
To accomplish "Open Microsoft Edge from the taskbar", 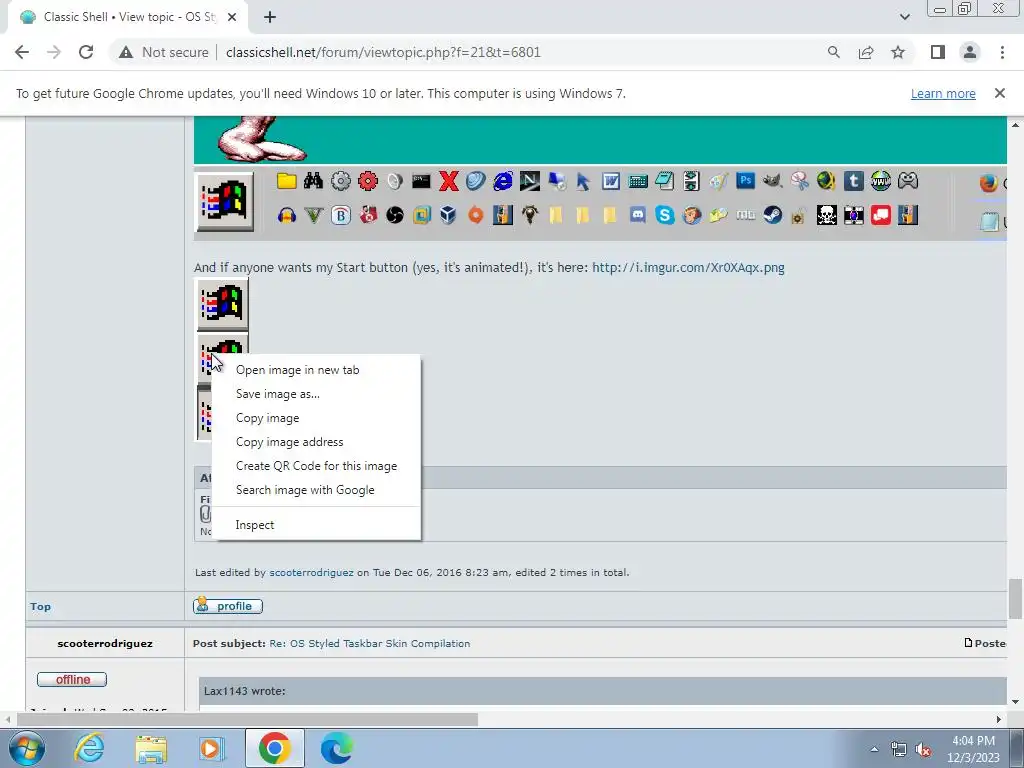I will 336,748.
